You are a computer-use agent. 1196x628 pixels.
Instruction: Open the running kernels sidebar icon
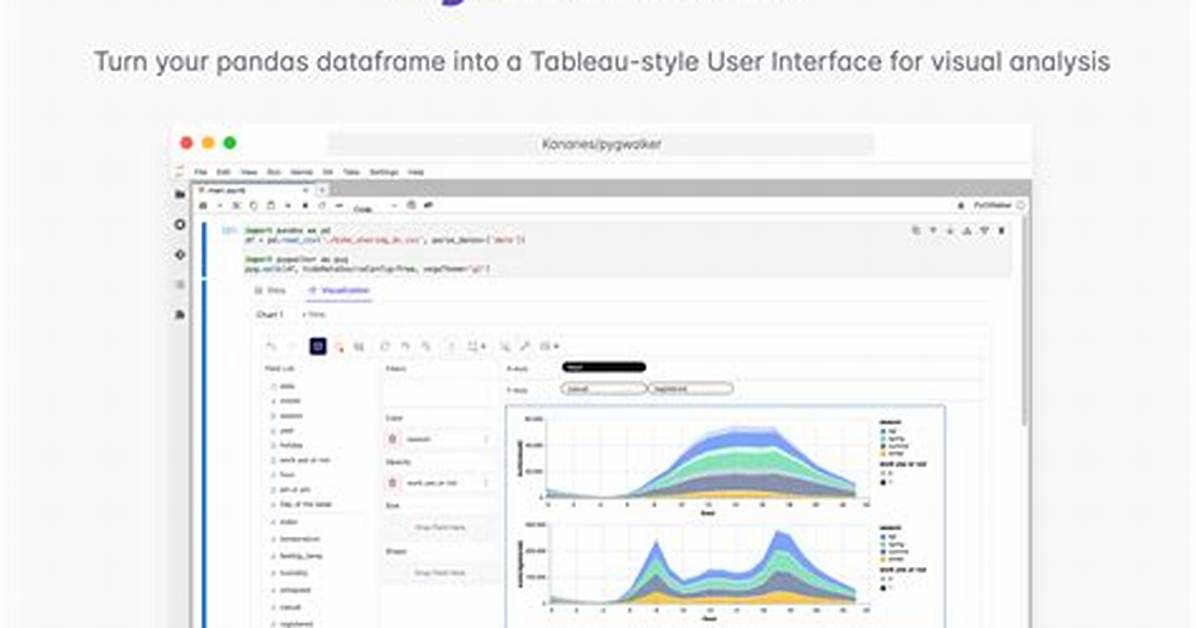[180, 224]
